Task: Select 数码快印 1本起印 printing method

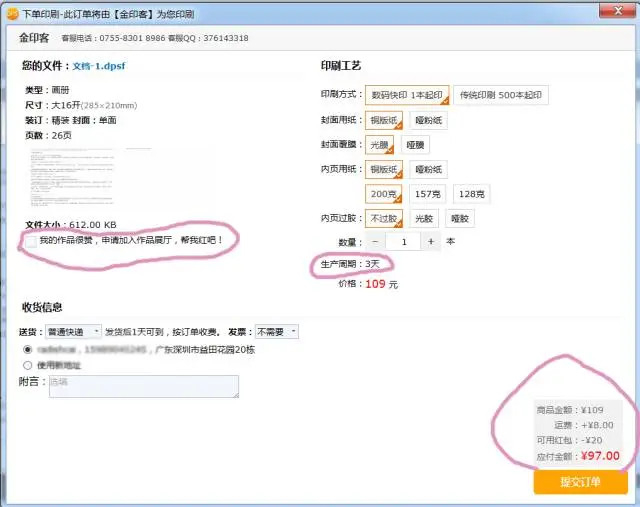Action: [x=407, y=95]
